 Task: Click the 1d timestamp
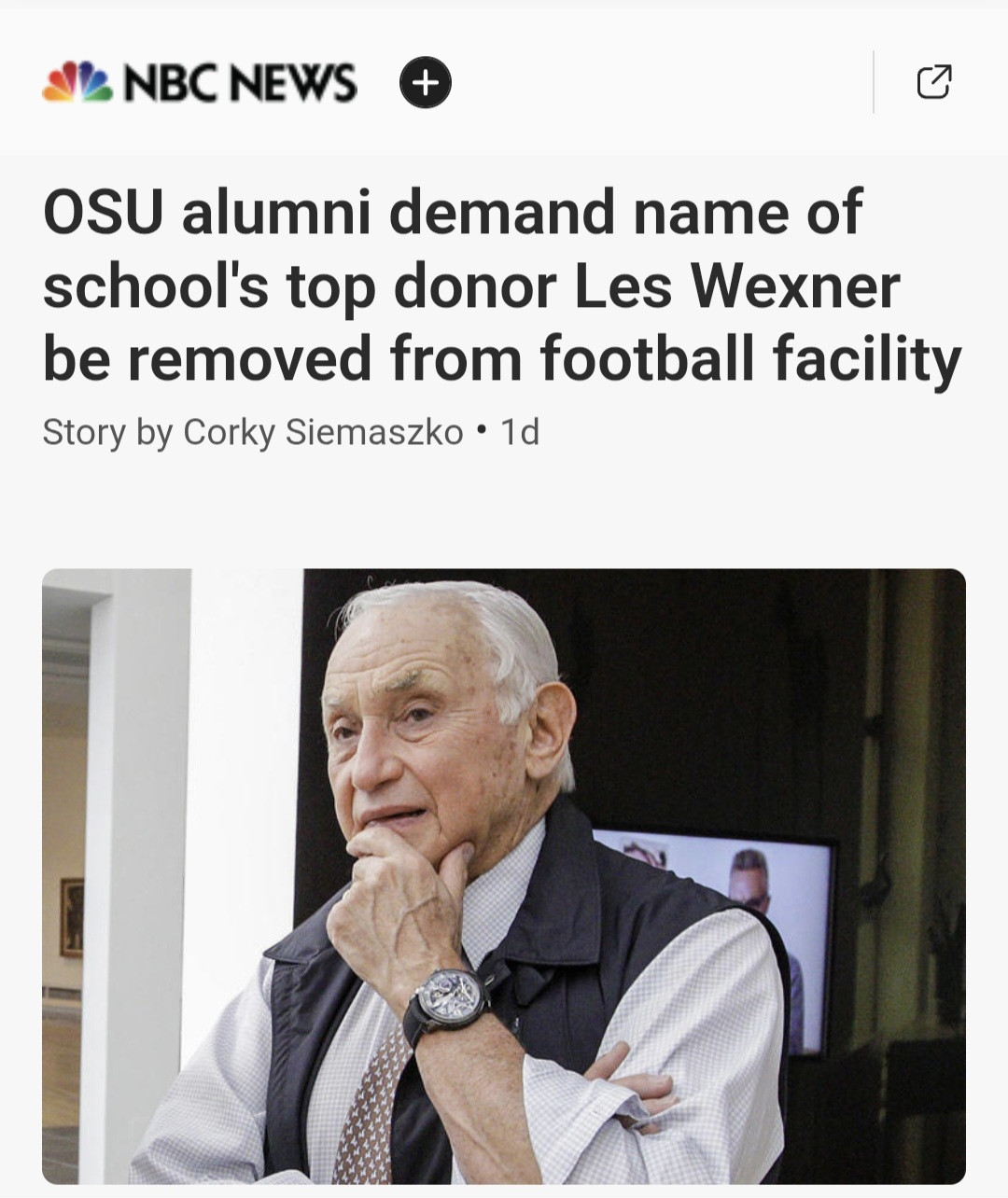[x=520, y=432]
